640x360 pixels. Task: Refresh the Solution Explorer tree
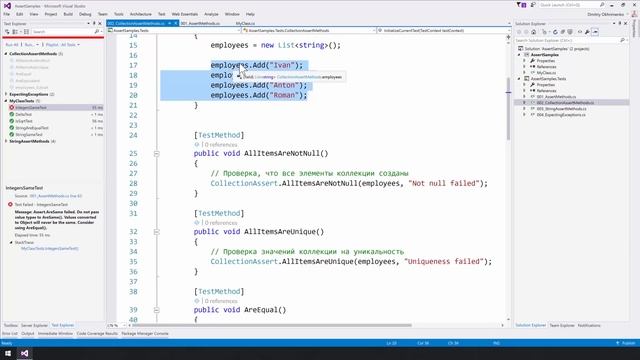coord(555,32)
